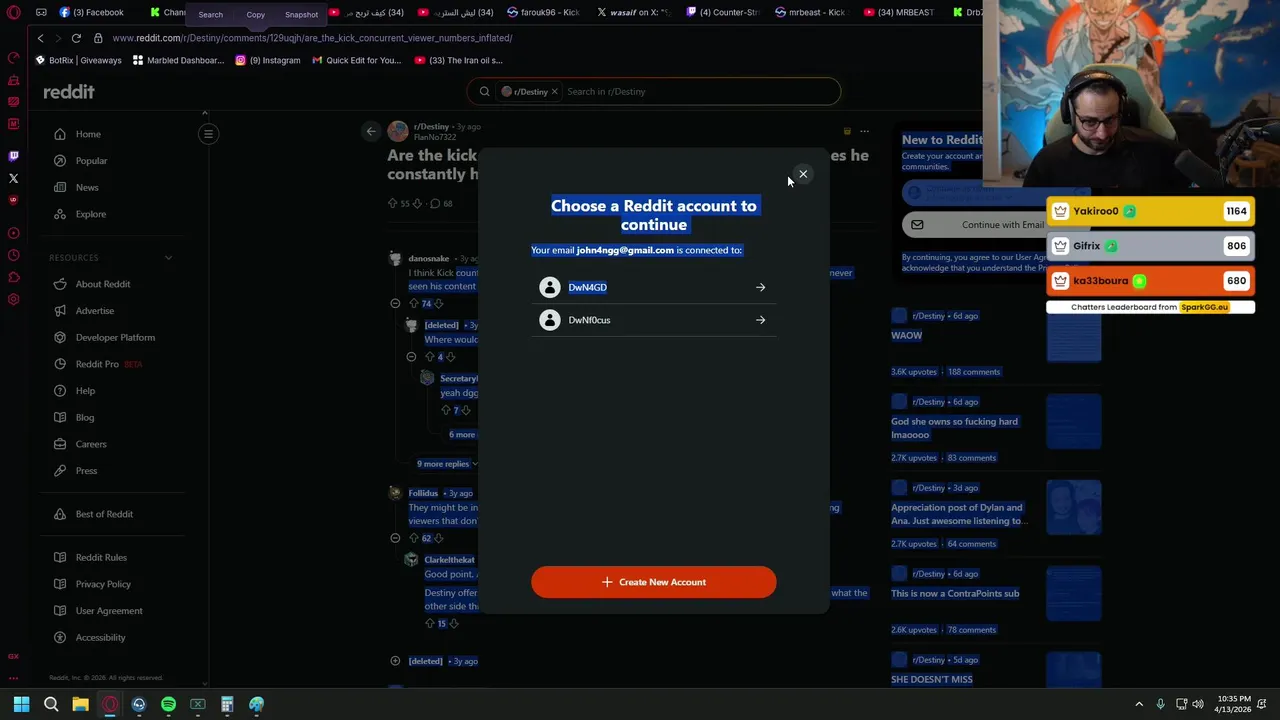Image resolution: width=1280 pixels, height=720 pixels.
Task: Click the browser forward arrow
Action: (57, 38)
